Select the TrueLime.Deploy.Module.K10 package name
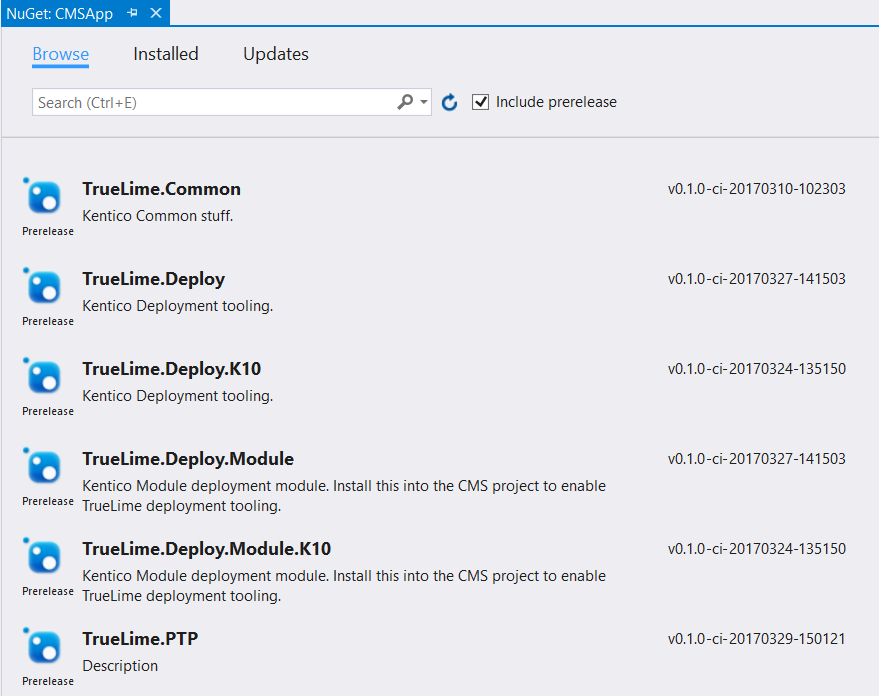 point(206,549)
